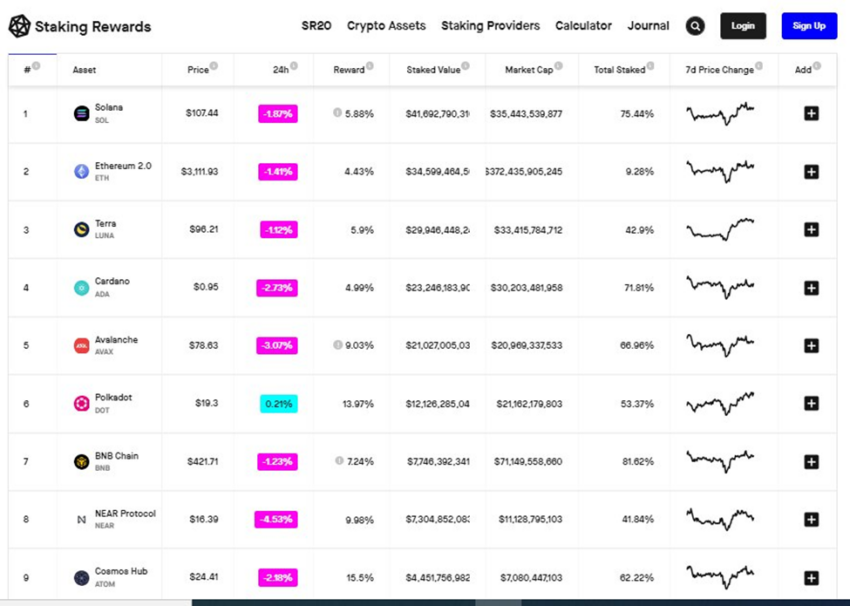Click the Cardano ADA coin icon
The height and width of the screenshot is (606, 850).
tap(81, 288)
